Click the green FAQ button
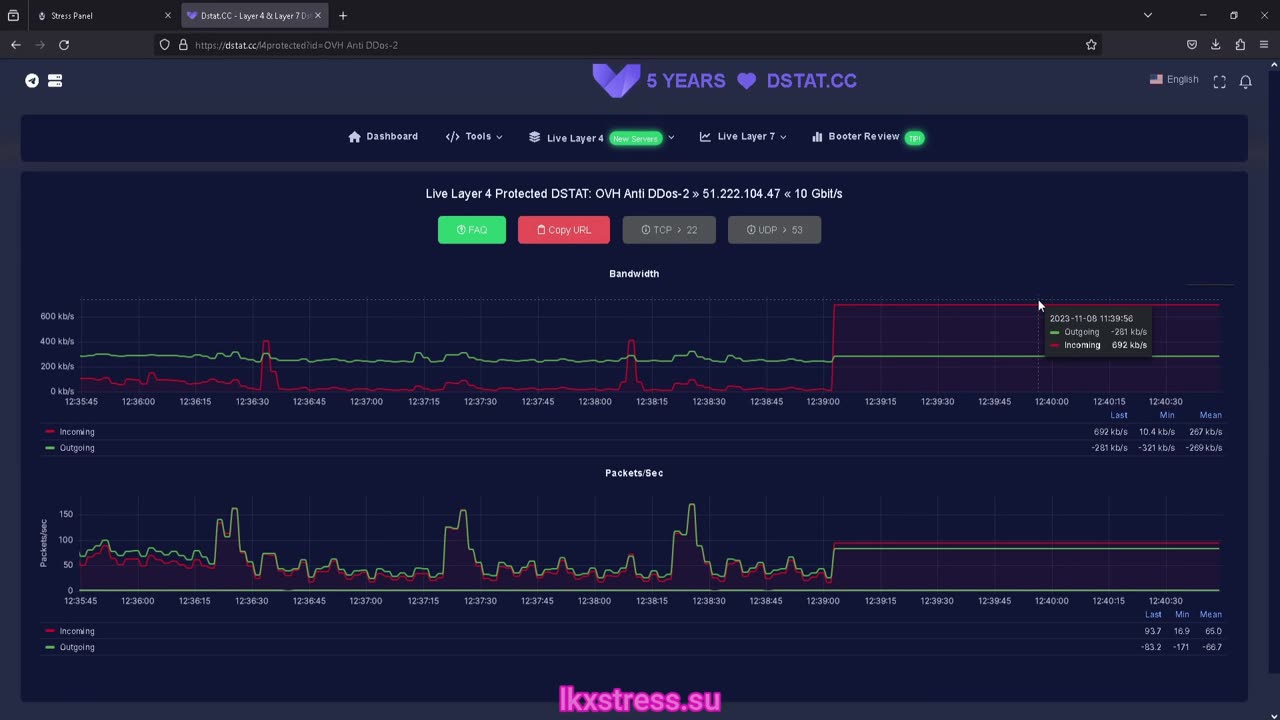 [x=472, y=230]
